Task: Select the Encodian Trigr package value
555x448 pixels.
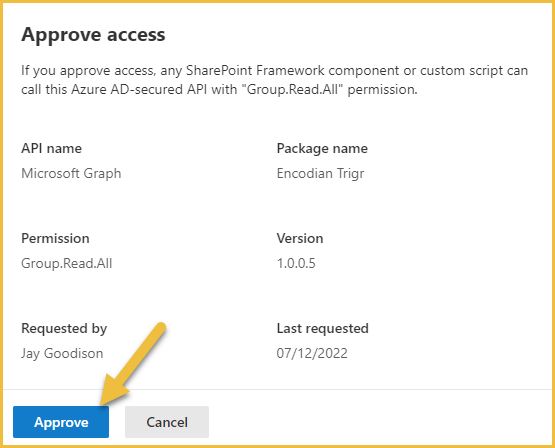Action: (x=320, y=173)
